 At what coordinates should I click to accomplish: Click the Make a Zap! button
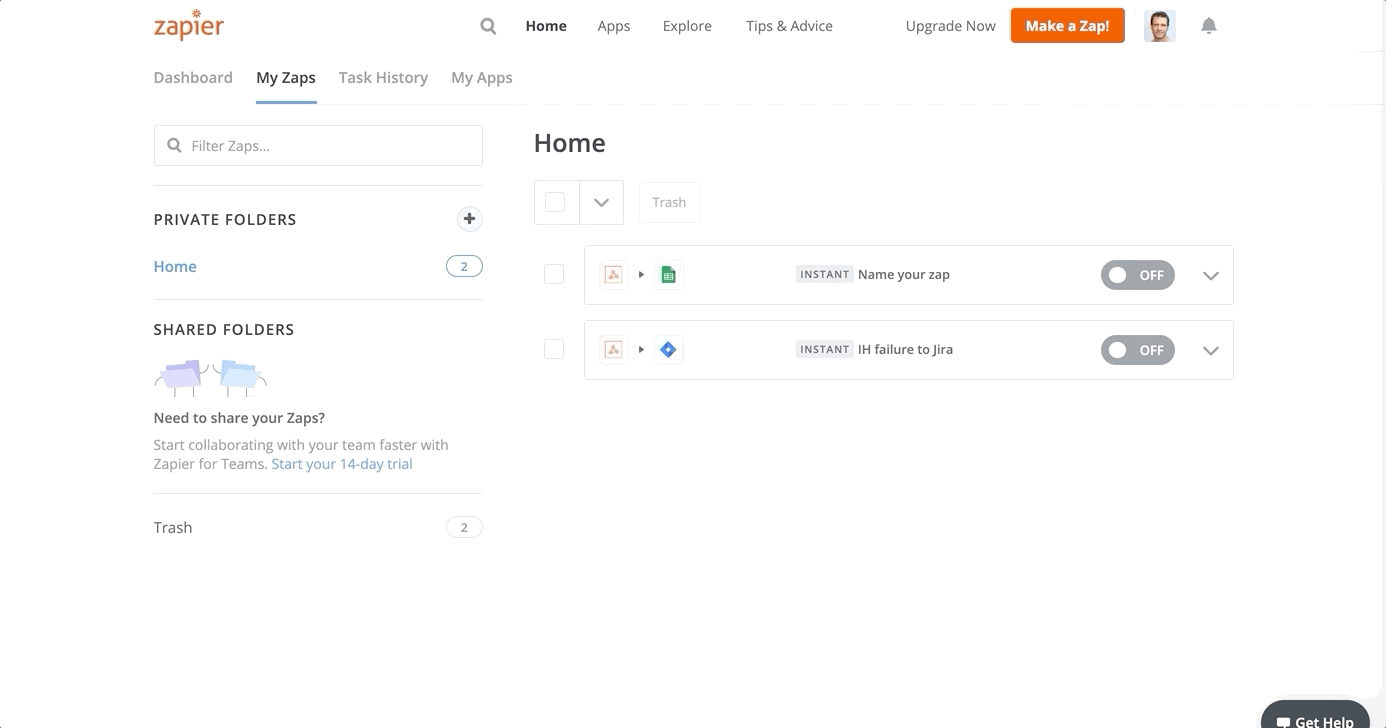click(1067, 26)
